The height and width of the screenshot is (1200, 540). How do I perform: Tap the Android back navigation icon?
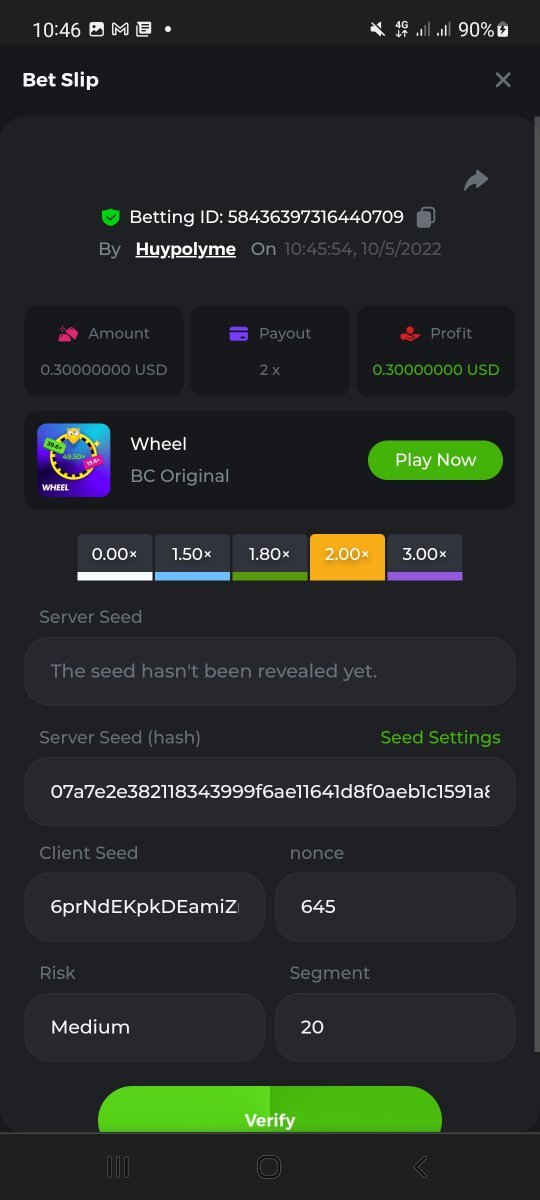point(421,1166)
